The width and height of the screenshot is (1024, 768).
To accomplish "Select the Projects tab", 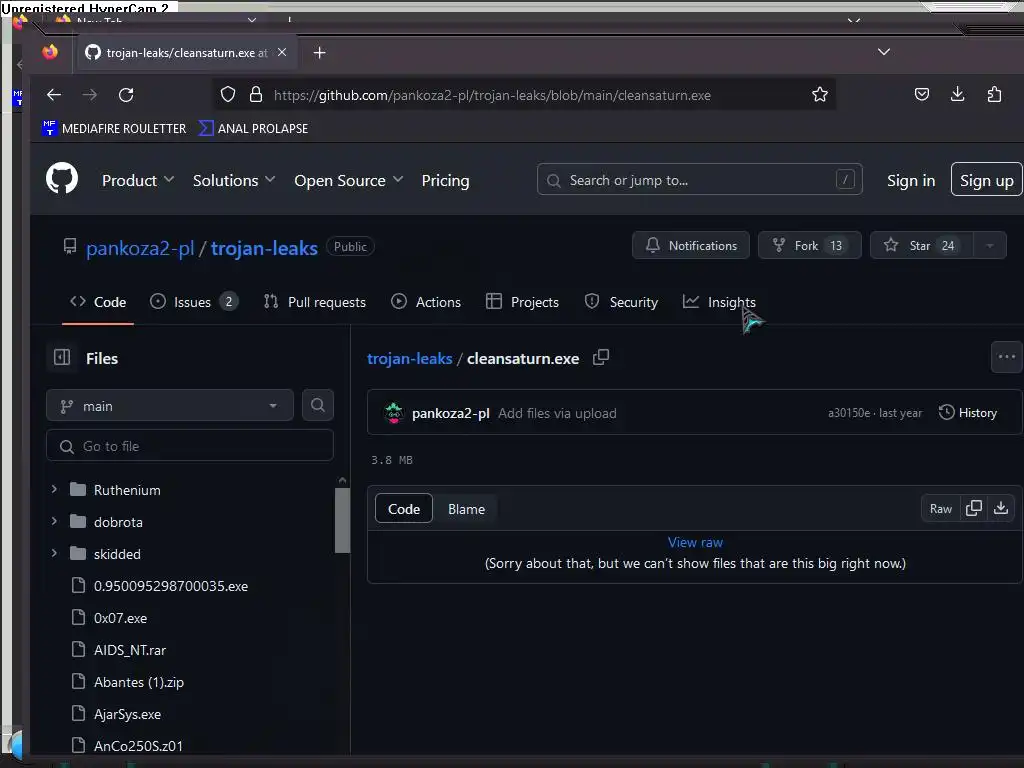I will 522,302.
